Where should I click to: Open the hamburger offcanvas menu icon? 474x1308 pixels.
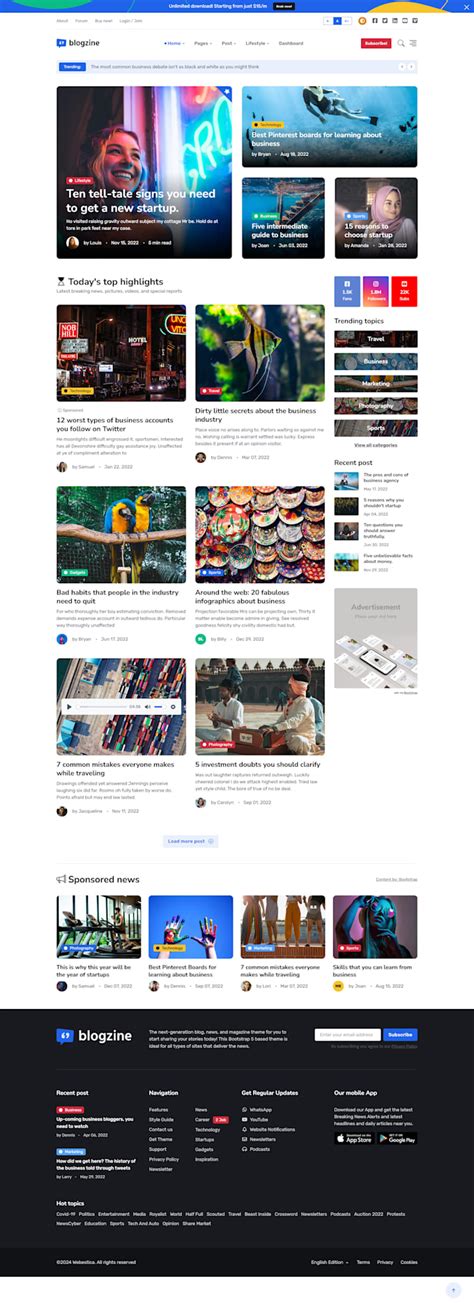coord(413,43)
